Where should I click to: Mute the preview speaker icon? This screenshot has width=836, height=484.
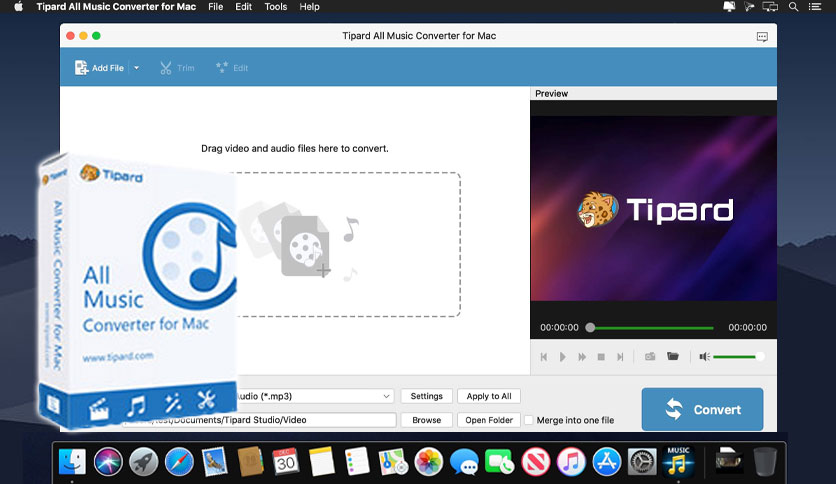[704, 357]
